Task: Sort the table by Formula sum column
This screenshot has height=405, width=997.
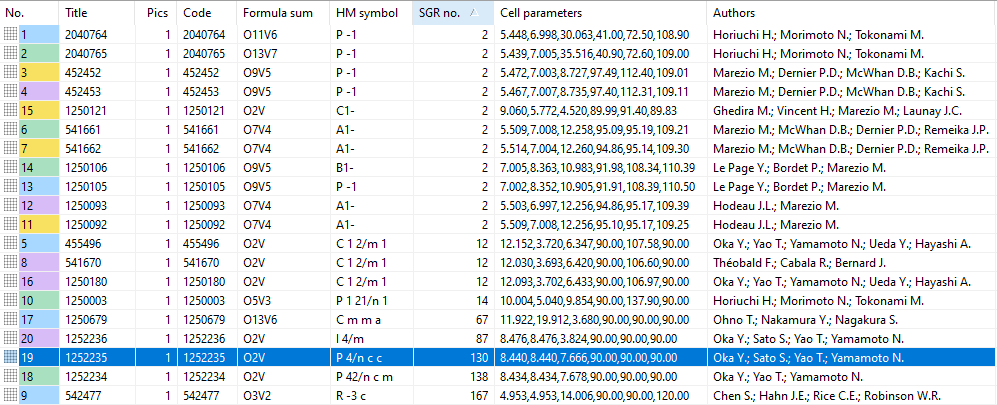Action: 270,14
